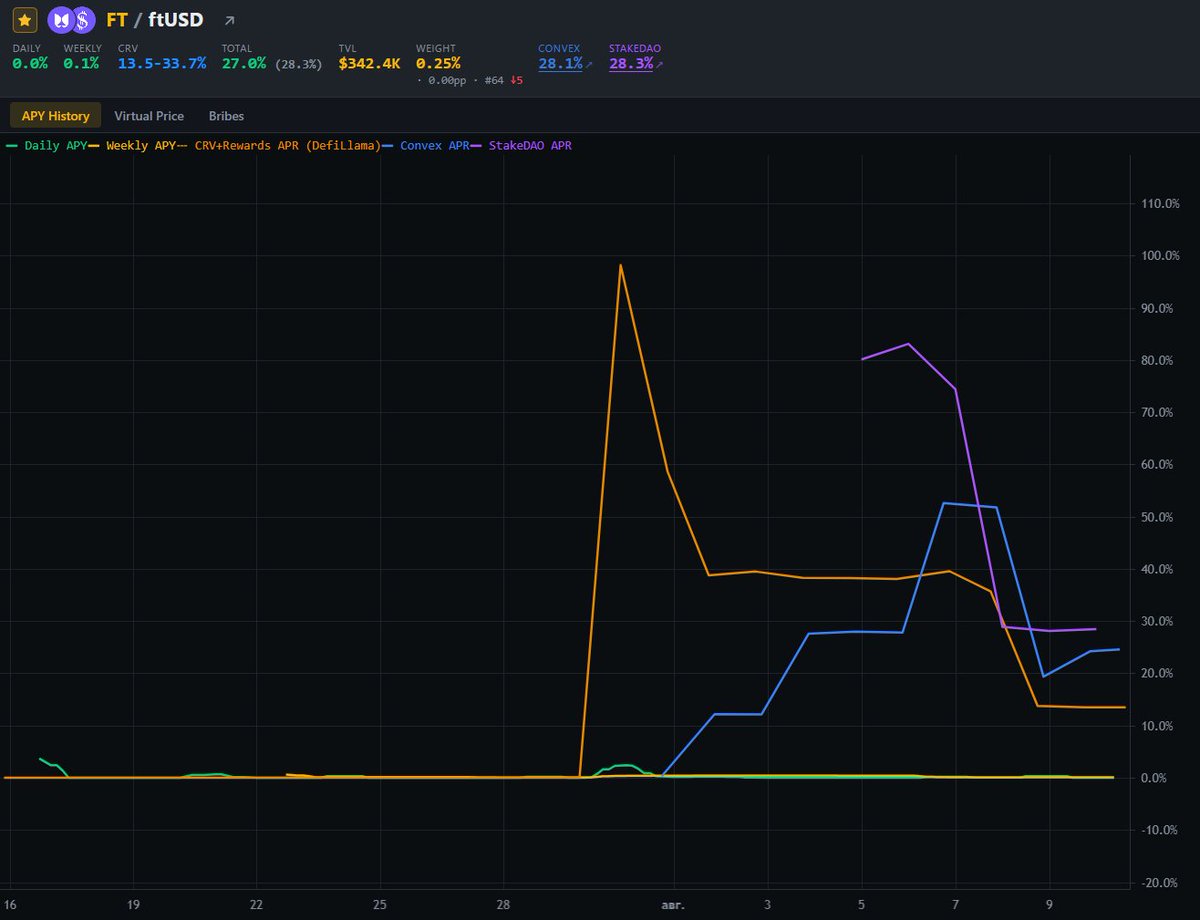1200x920 pixels.
Task: Click the WEIGHT 0.25% value
Action: (438, 64)
